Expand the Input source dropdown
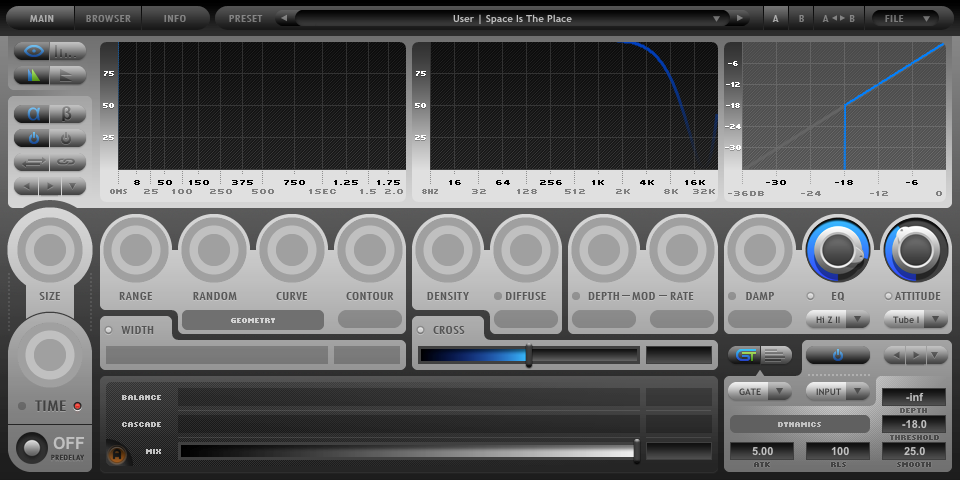 [836, 391]
